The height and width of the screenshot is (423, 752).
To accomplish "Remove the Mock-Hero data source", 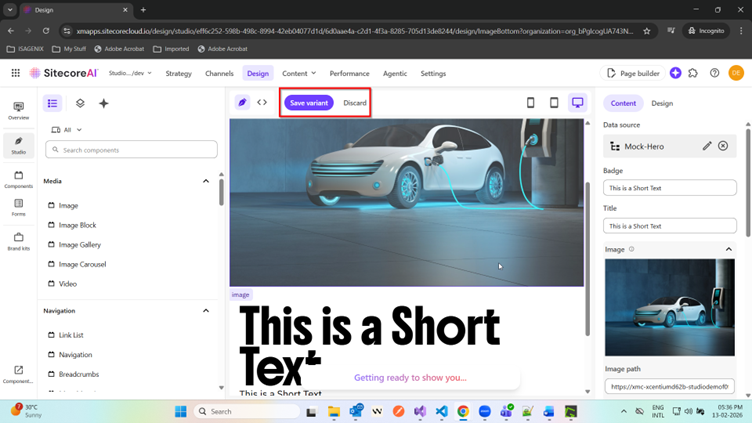I will pos(723,146).
